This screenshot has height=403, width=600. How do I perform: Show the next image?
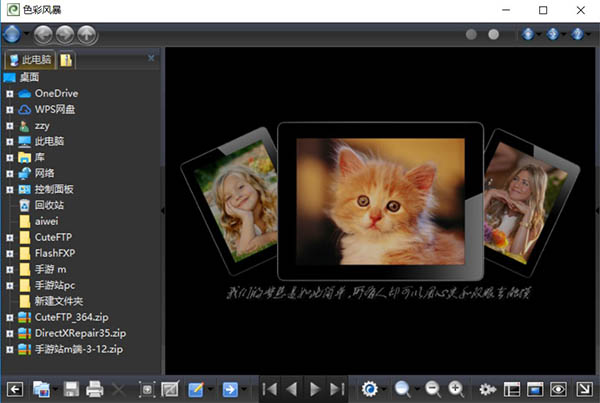[315, 389]
